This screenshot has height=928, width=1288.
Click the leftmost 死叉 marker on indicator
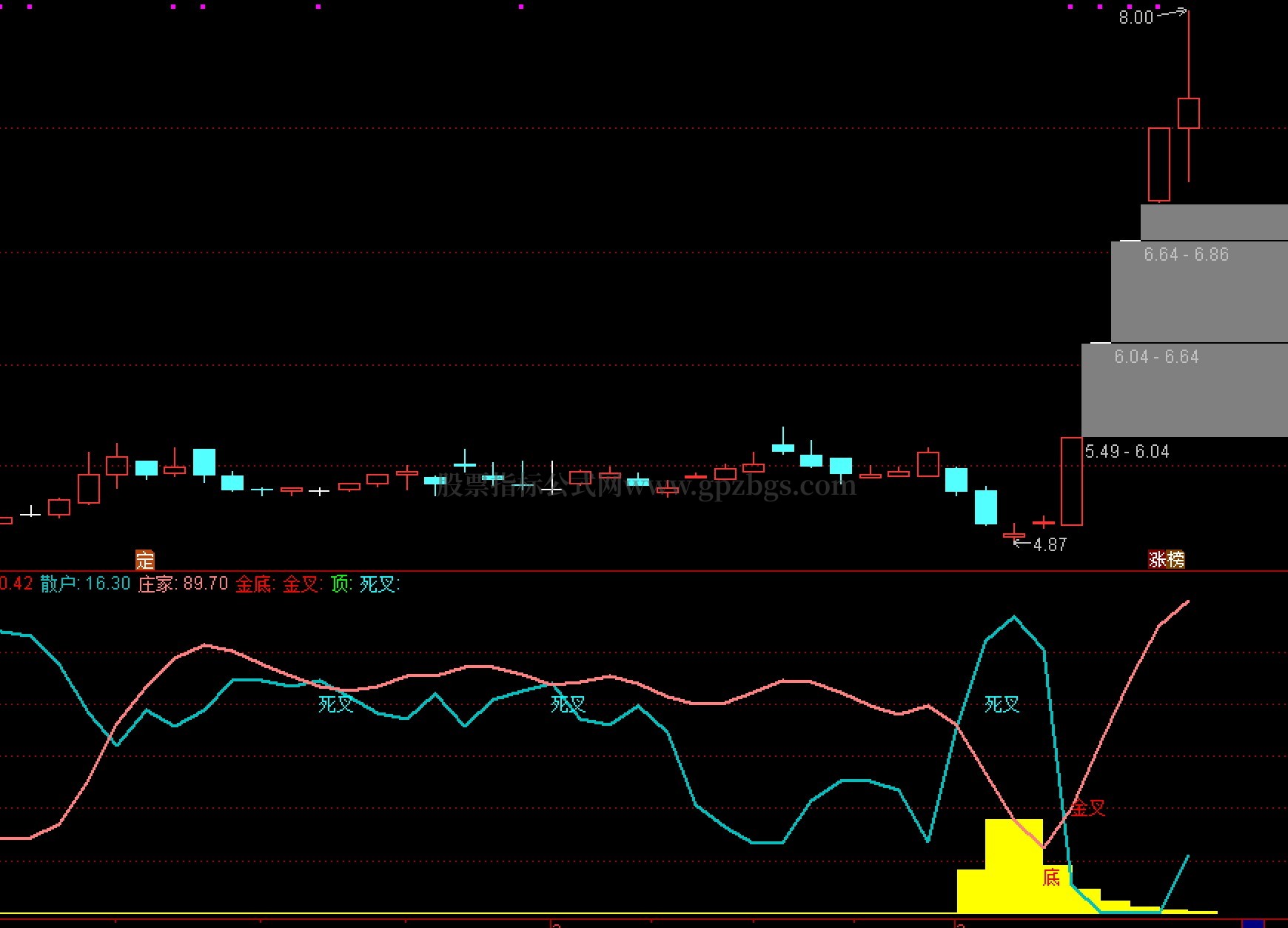(x=336, y=704)
